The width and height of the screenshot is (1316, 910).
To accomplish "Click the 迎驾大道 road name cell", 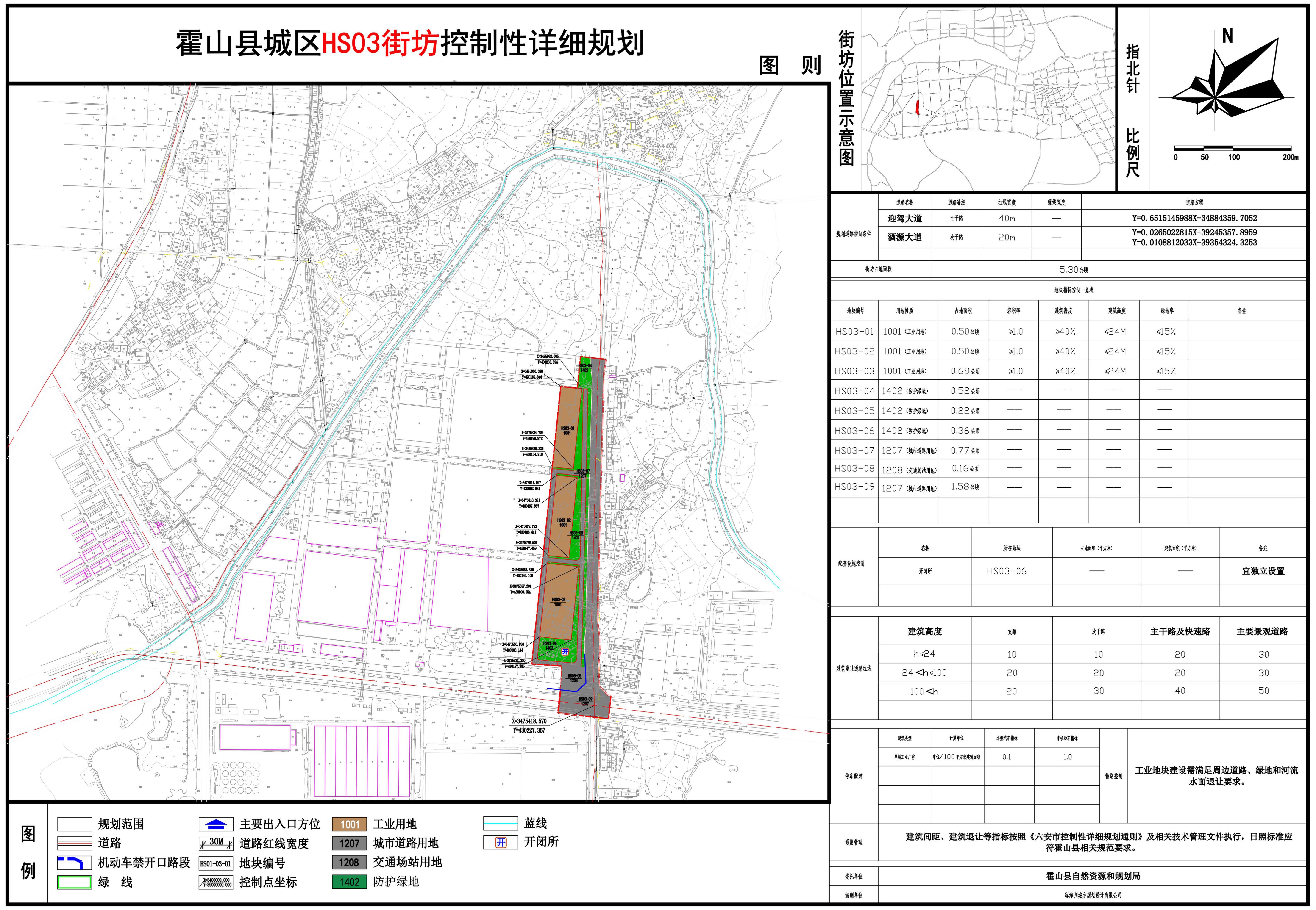I will (x=904, y=218).
